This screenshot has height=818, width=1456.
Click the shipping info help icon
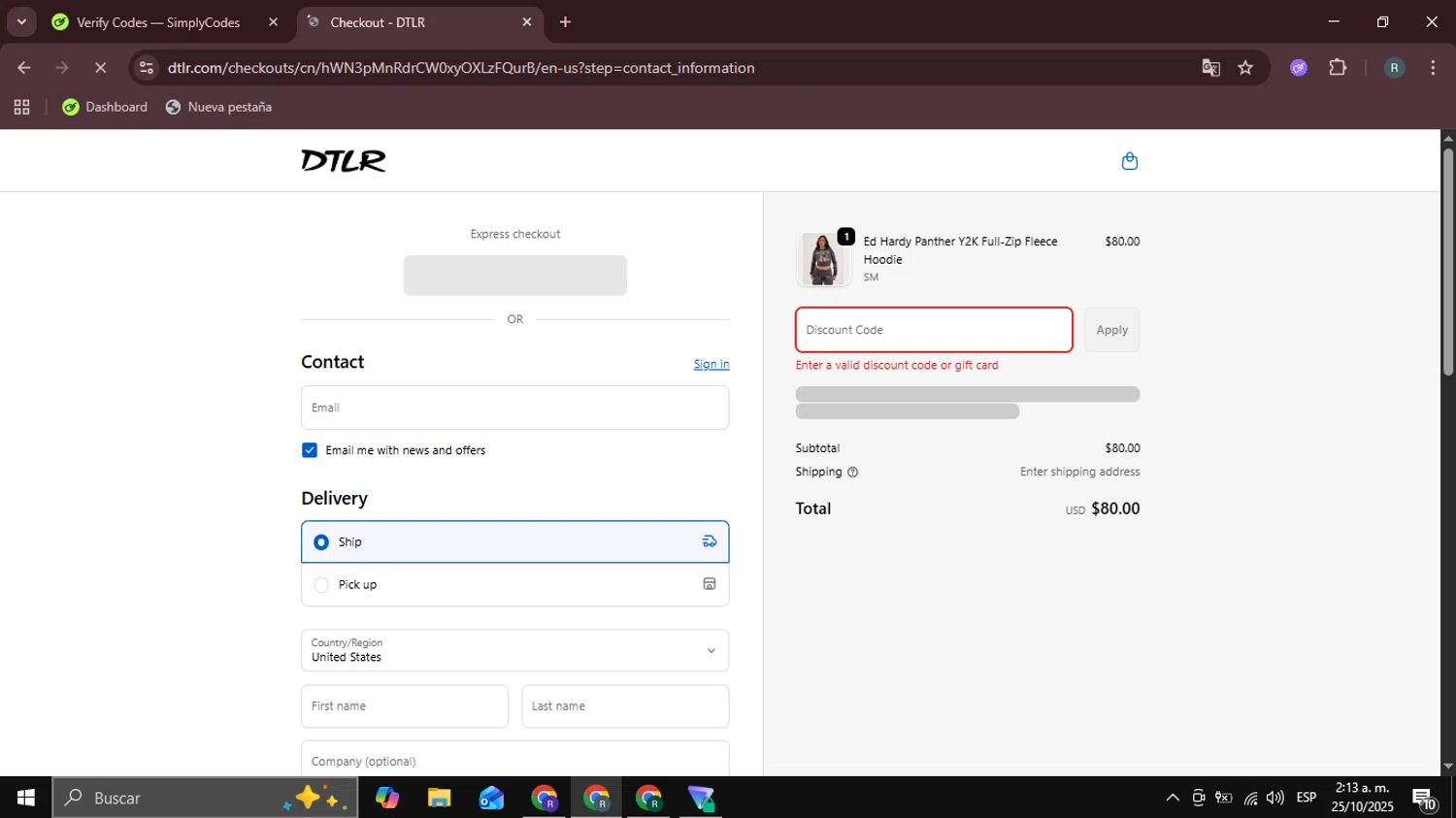click(853, 473)
